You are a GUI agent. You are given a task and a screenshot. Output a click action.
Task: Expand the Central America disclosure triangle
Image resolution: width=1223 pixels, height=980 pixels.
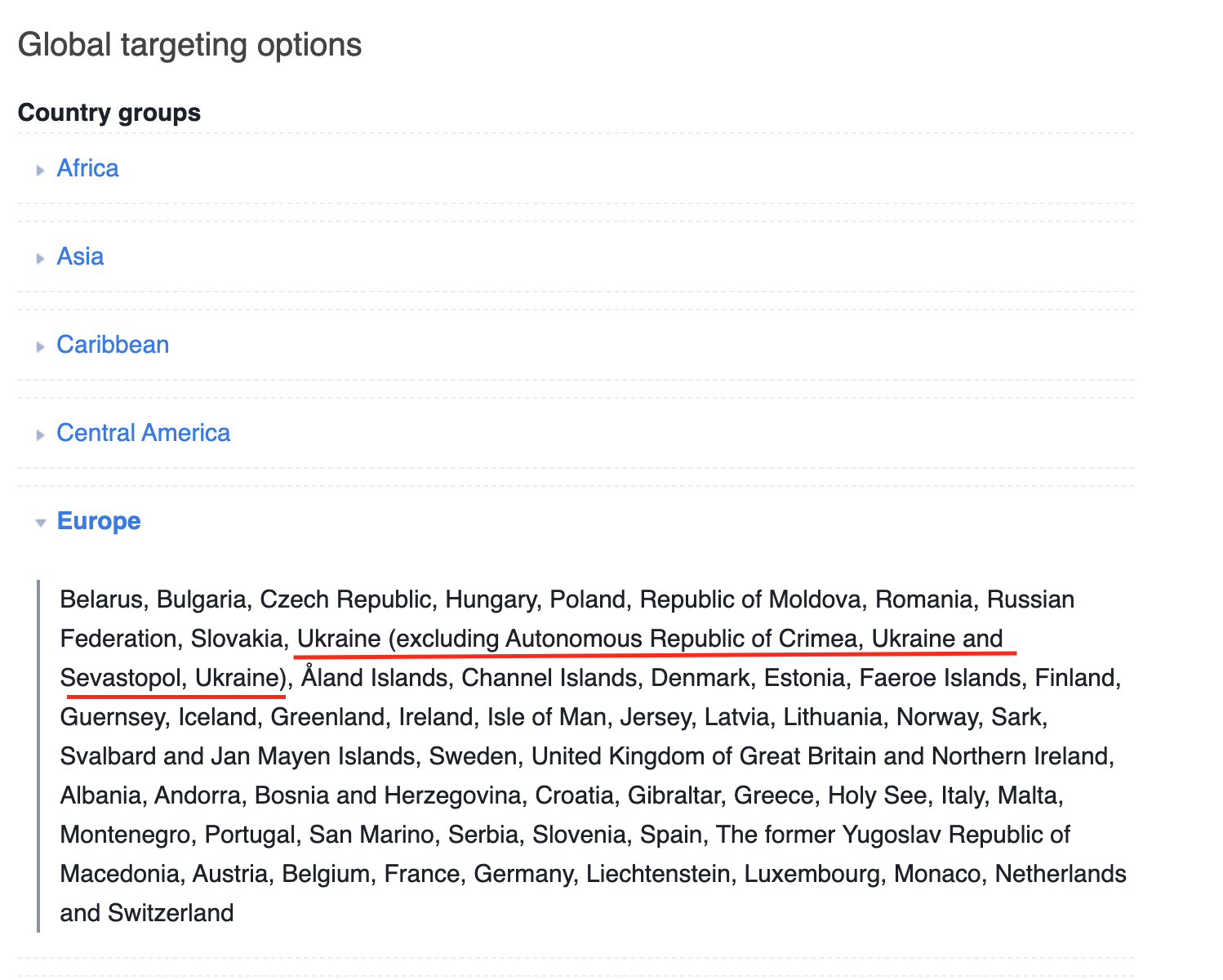pos(40,434)
